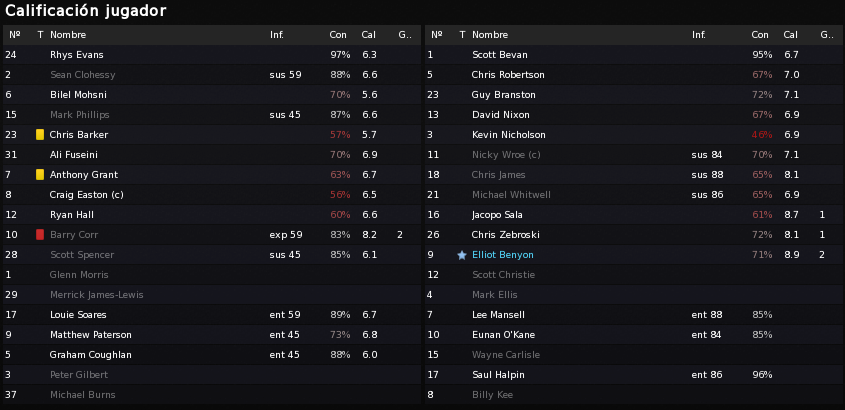Click Chris Barker's yellow card icon
Viewport: 845px width, 410px height.
(x=40, y=135)
